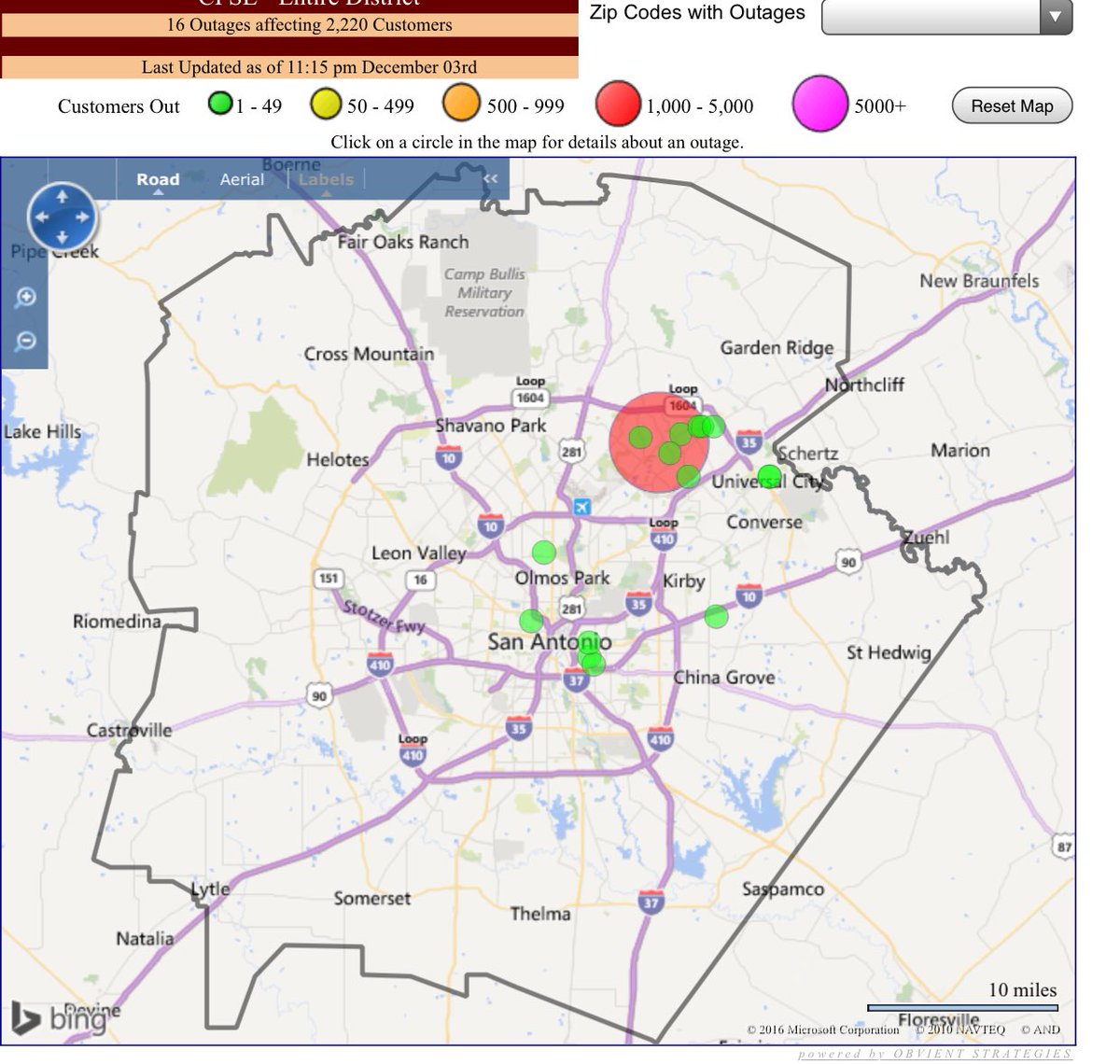Click the San Antonio city label
The height and width of the screenshot is (1064, 1120).
(x=550, y=641)
